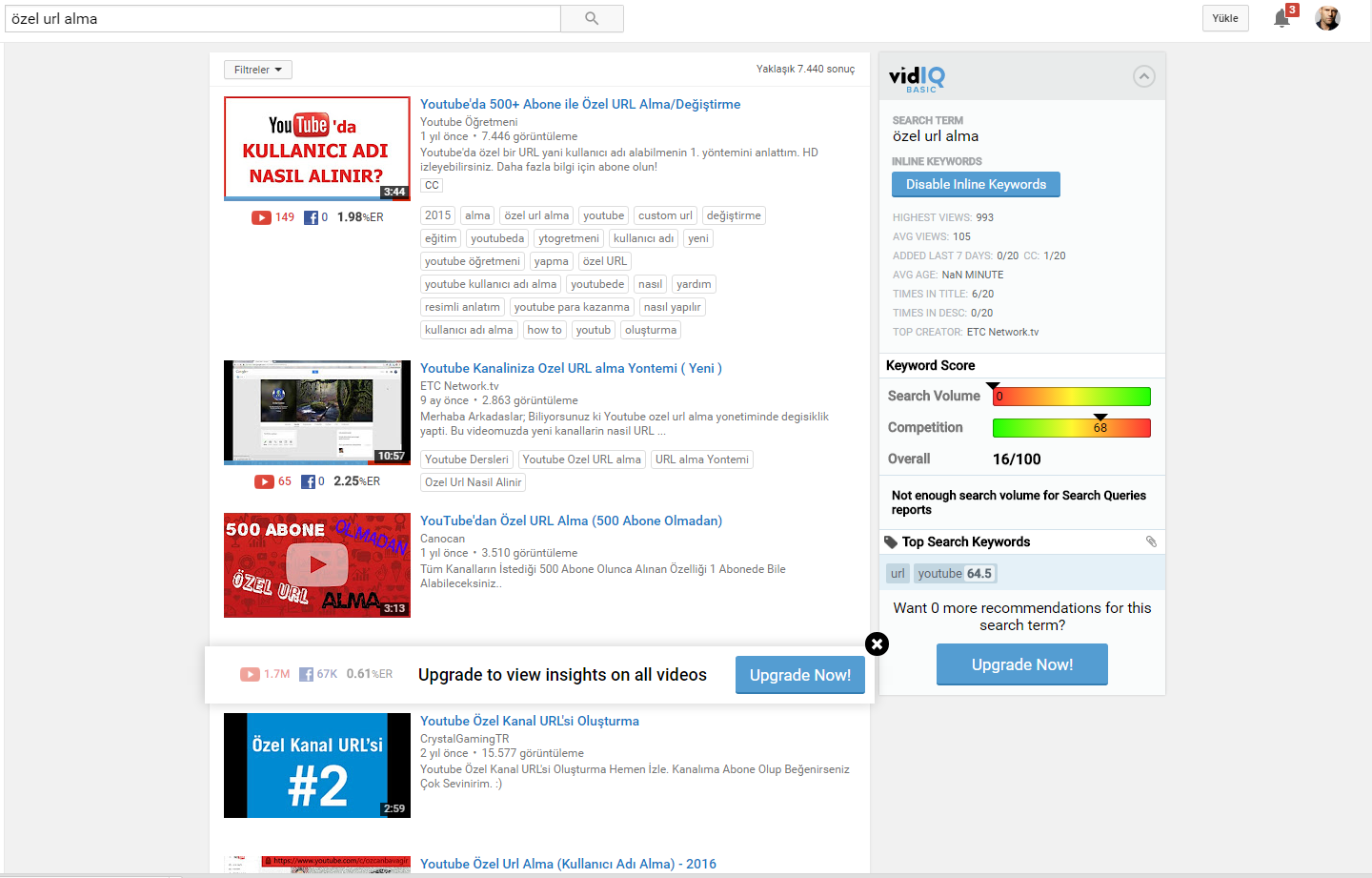
Task: Click the Competition score bar
Action: click(x=1071, y=428)
